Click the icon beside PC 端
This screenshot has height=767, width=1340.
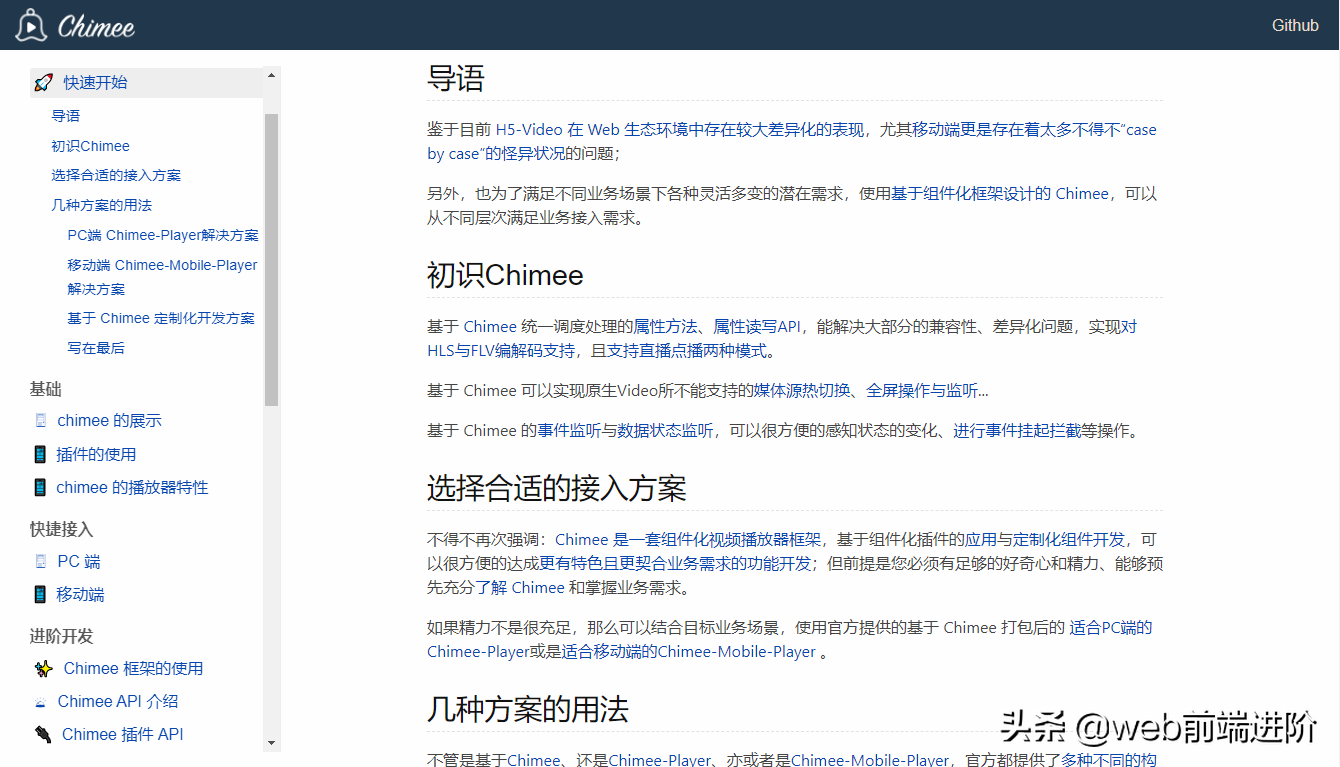[x=41, y=562]
